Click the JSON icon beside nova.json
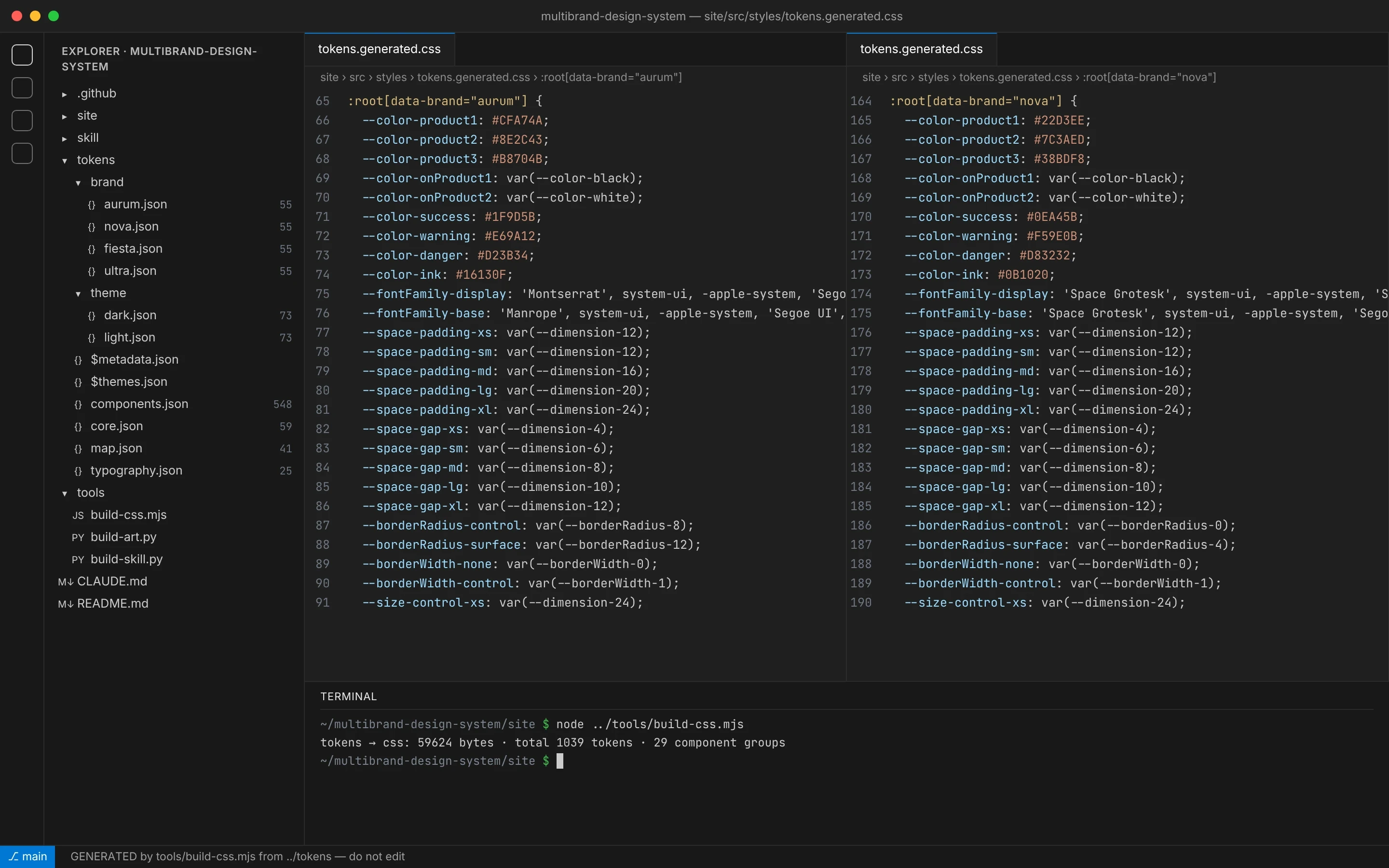Image resolution: width=1389 pixels, height=868 pixels. (x=91, y=227)
